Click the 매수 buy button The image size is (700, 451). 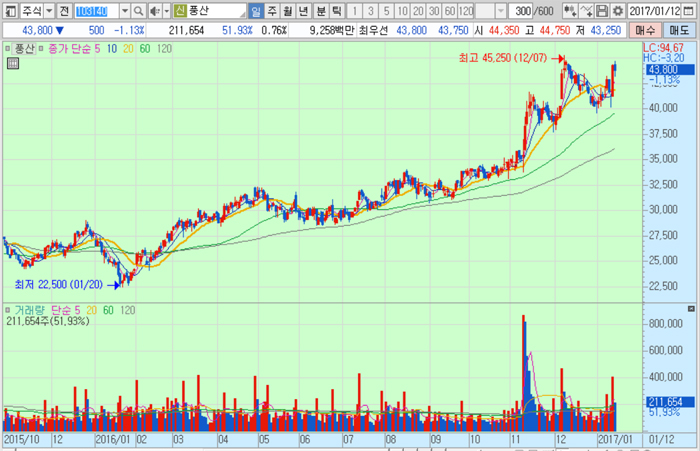tap(646, 30)
